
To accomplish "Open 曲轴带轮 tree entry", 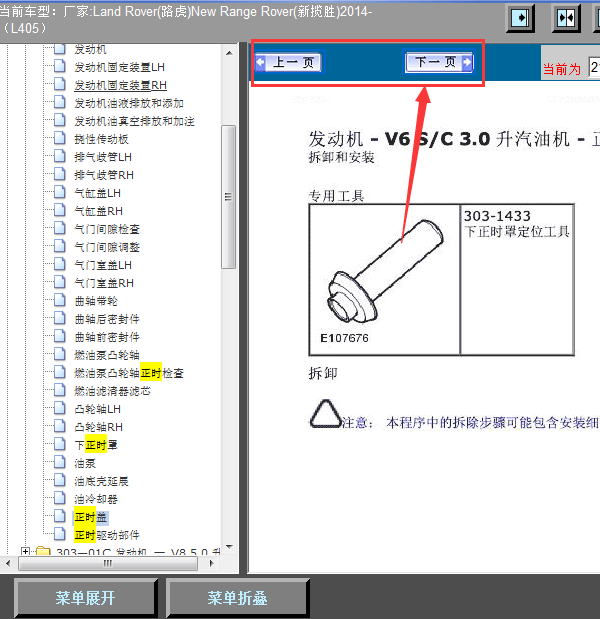I will [96, 301].
